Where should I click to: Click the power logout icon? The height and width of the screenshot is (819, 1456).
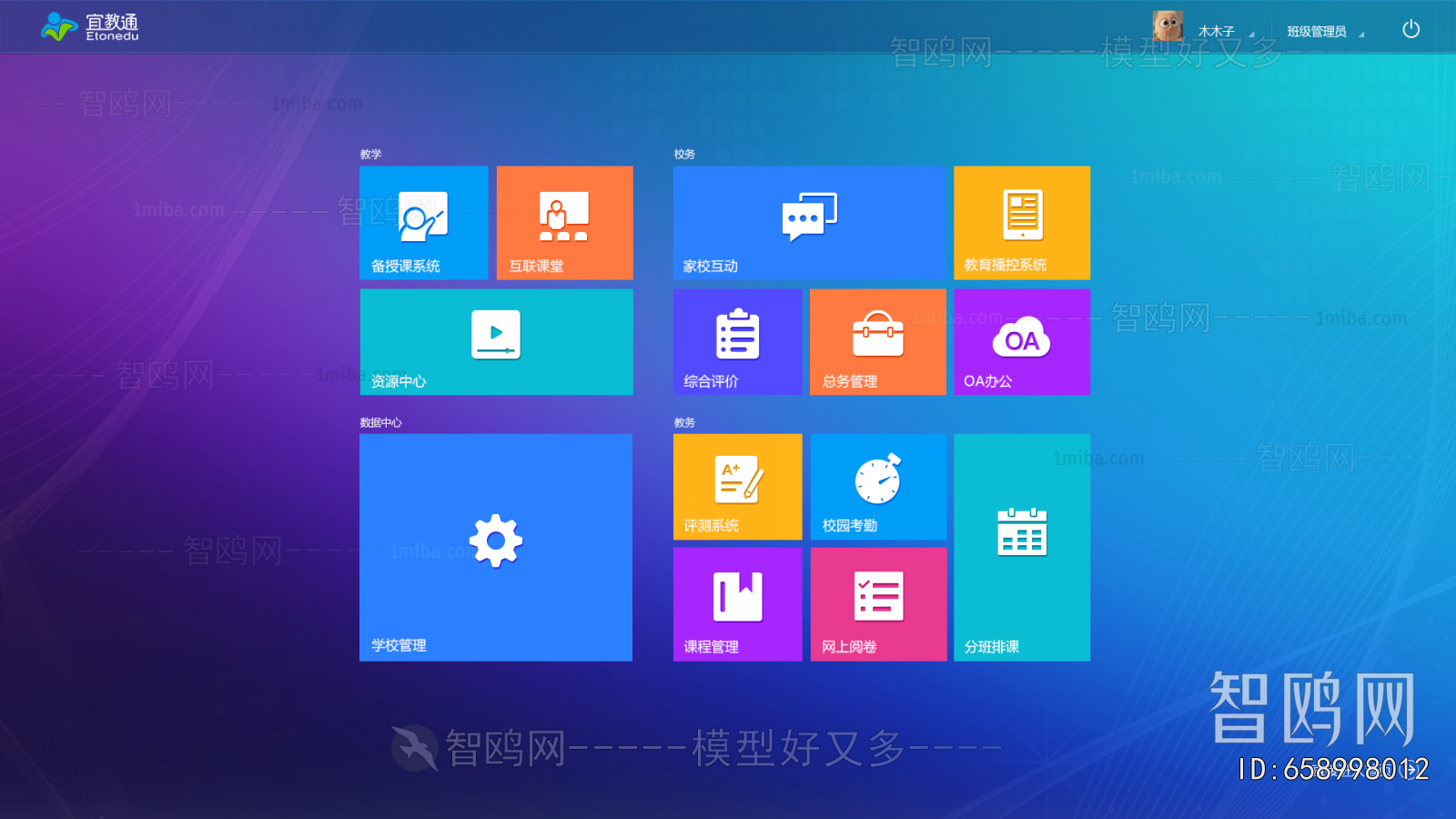1410,29
